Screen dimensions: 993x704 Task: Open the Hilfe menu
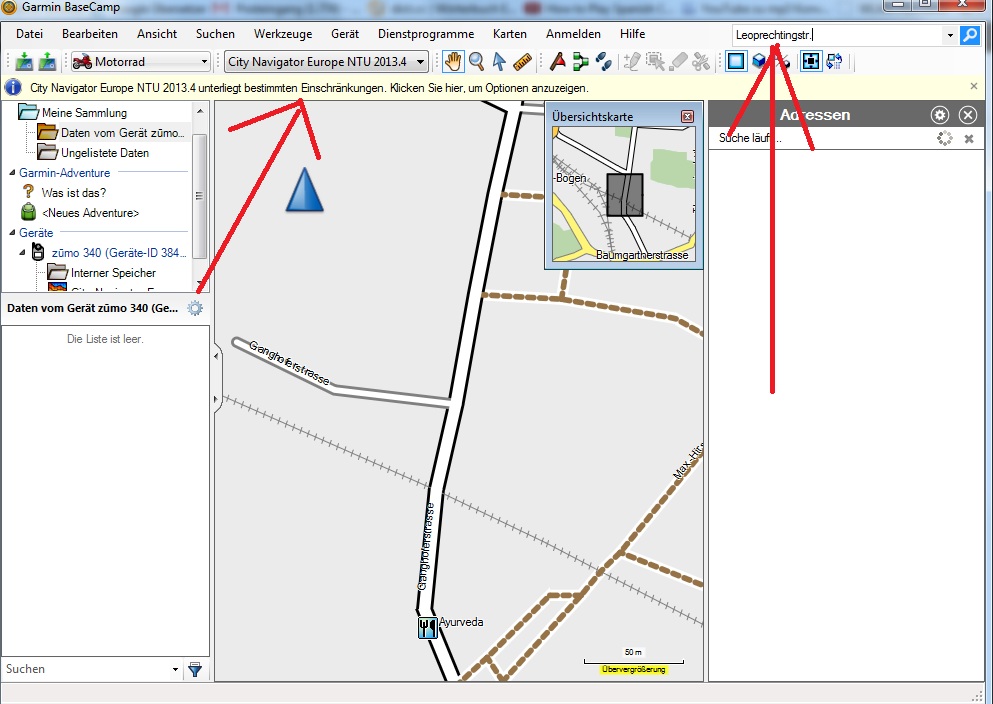(x=633, y=34)
